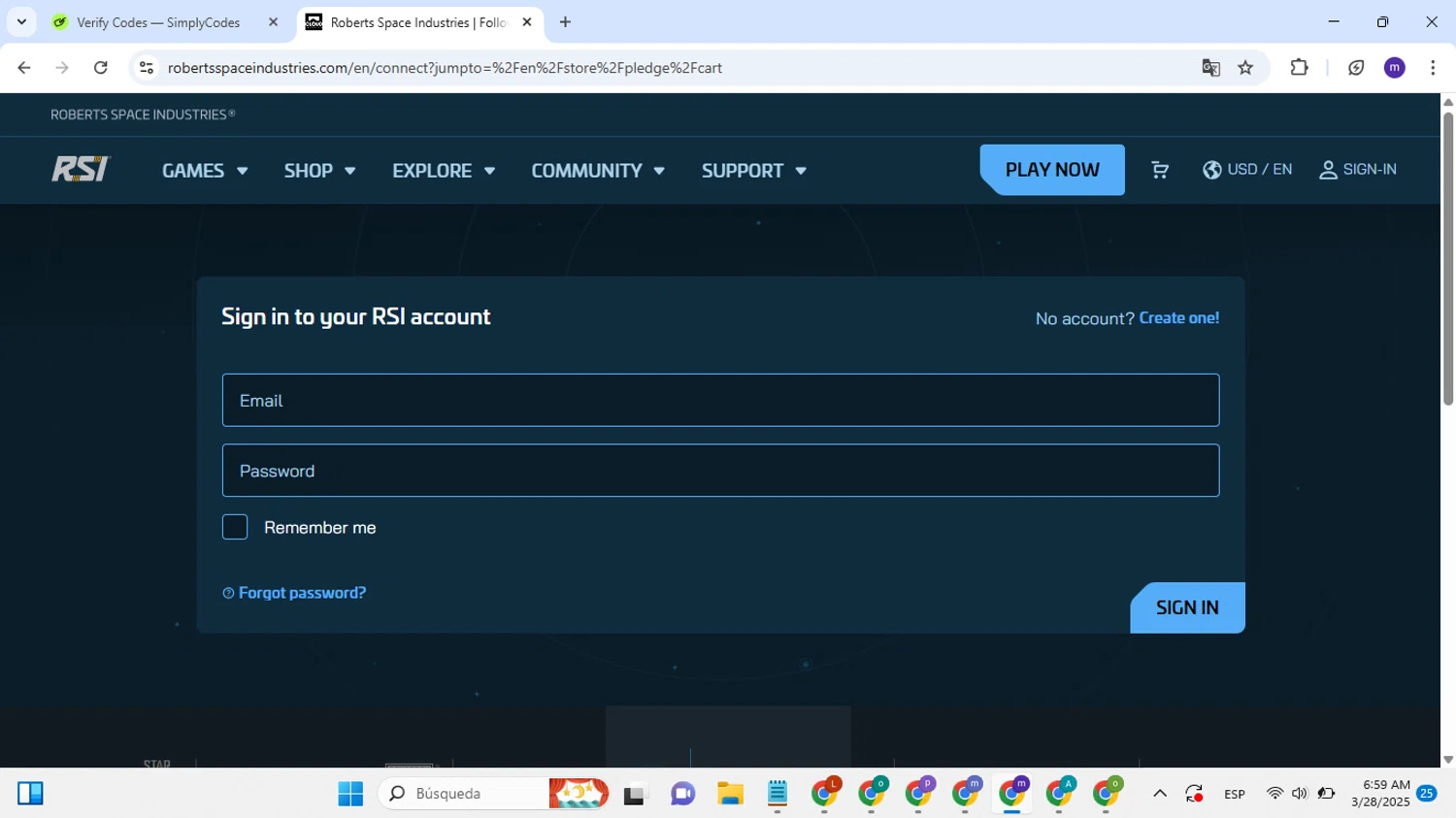The width and height of the screenshot is (1456, 818).
Task: Open the tab search dropdown arrow
Action: pos(21,22)
